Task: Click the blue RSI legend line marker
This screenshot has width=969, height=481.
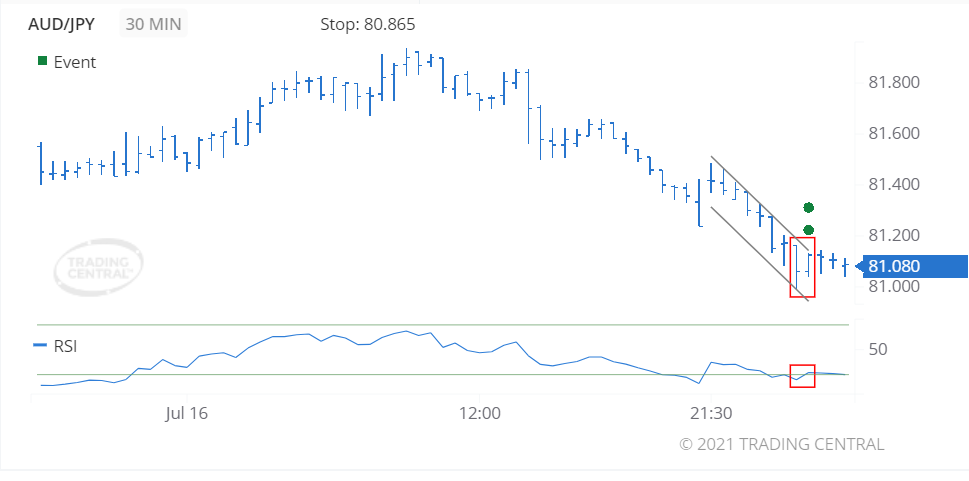Action: (x=39, y=346)
